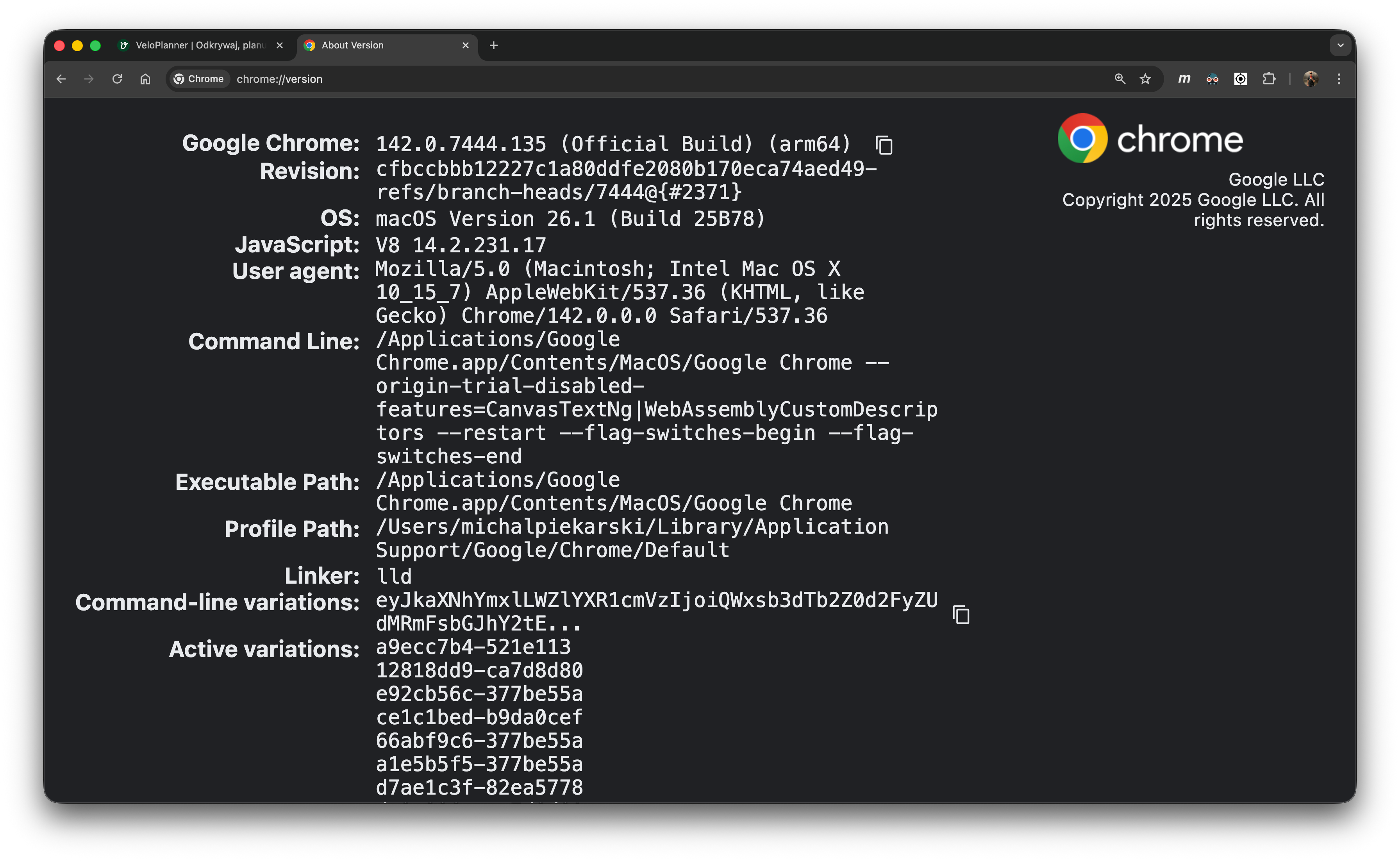Close the About Version tab
Viewport: 1400px width, 861px height.
point(465,45)
